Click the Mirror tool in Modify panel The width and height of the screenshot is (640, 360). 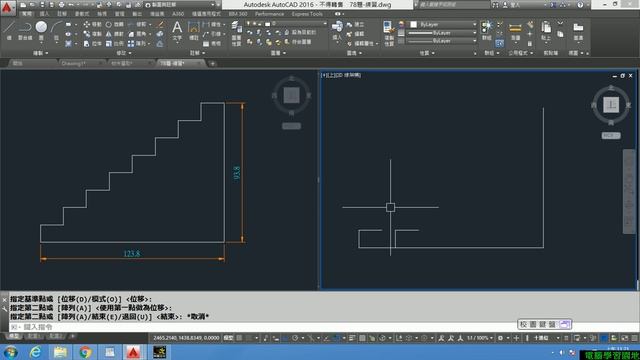click(114, 34)
